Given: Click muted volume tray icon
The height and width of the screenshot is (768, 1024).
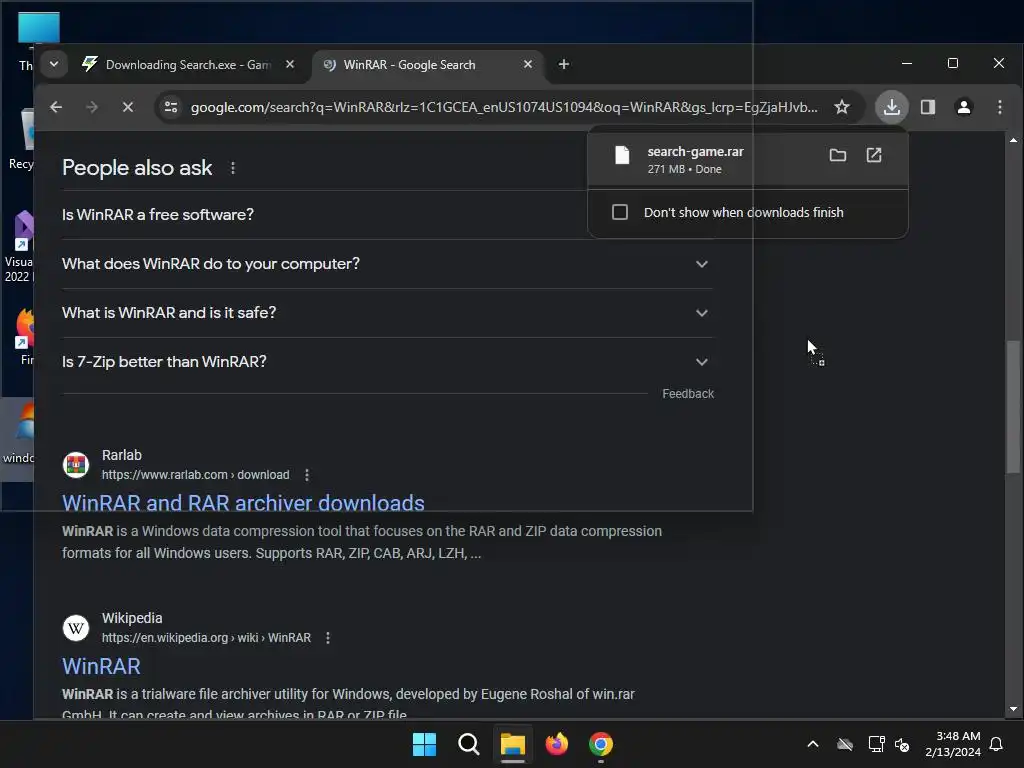Looking at the screenshot, I should 902,744.
